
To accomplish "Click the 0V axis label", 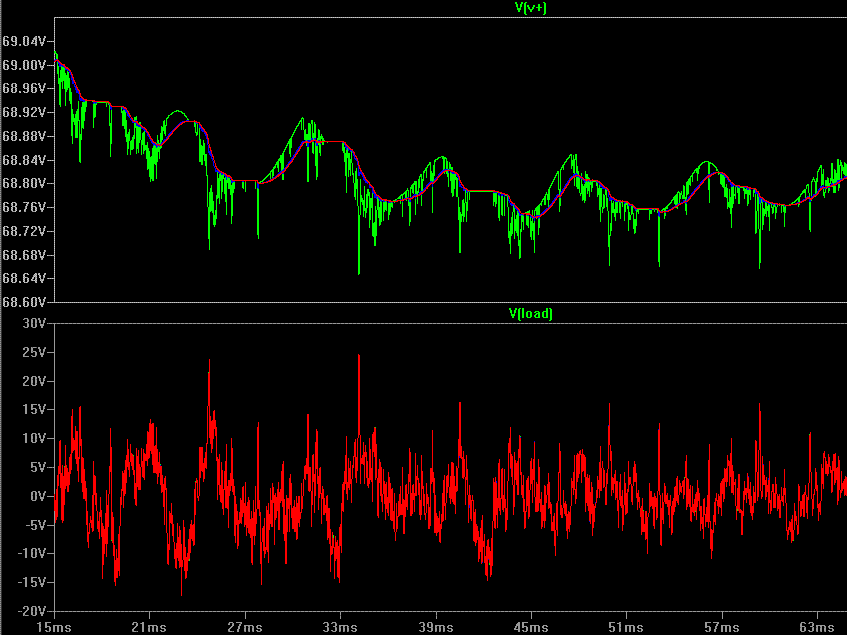I will (x=38, y=496).
